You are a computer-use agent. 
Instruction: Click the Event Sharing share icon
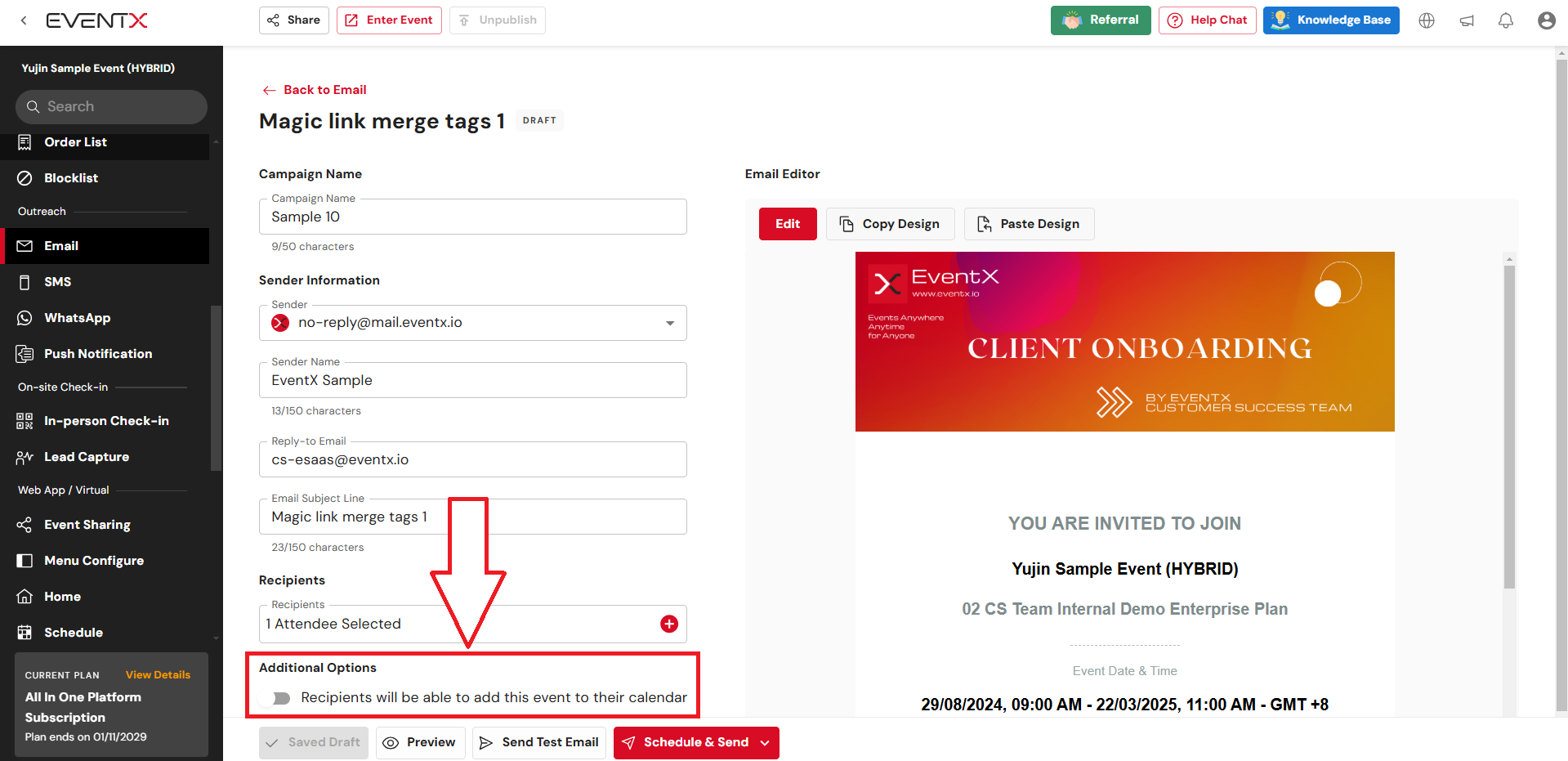click(25, 525)
